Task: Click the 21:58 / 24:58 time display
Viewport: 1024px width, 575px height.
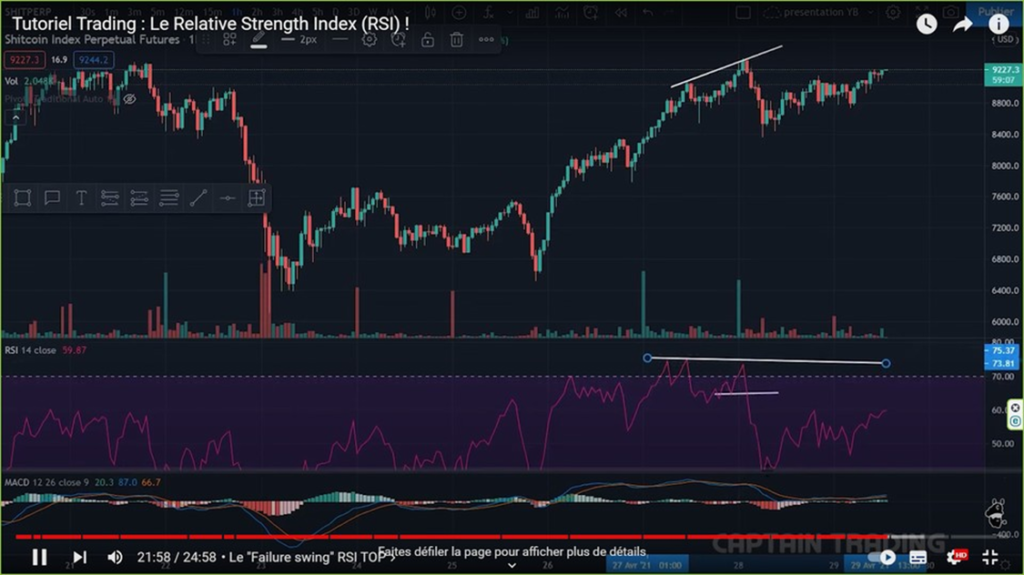Action: point(176,557)
